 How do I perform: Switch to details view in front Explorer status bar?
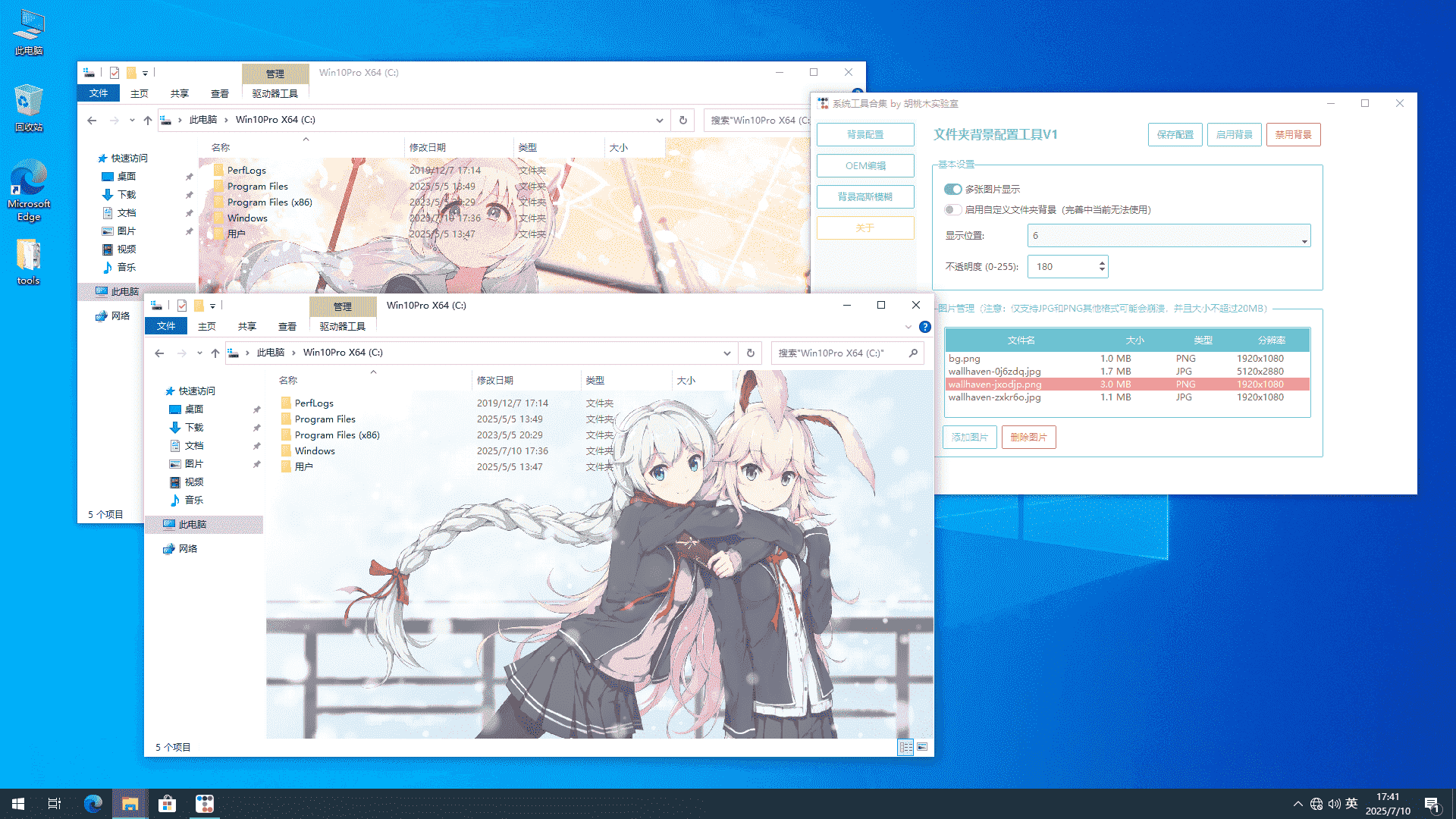(905, 747)
